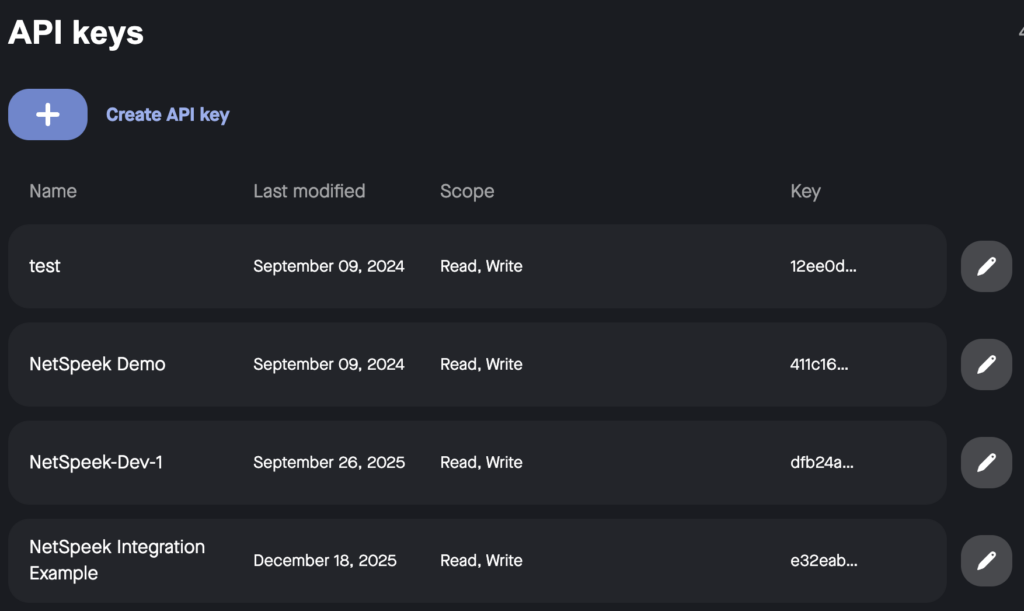Click the blue plus button
The image size is (1024, 611).
click(x=48, y=115)
